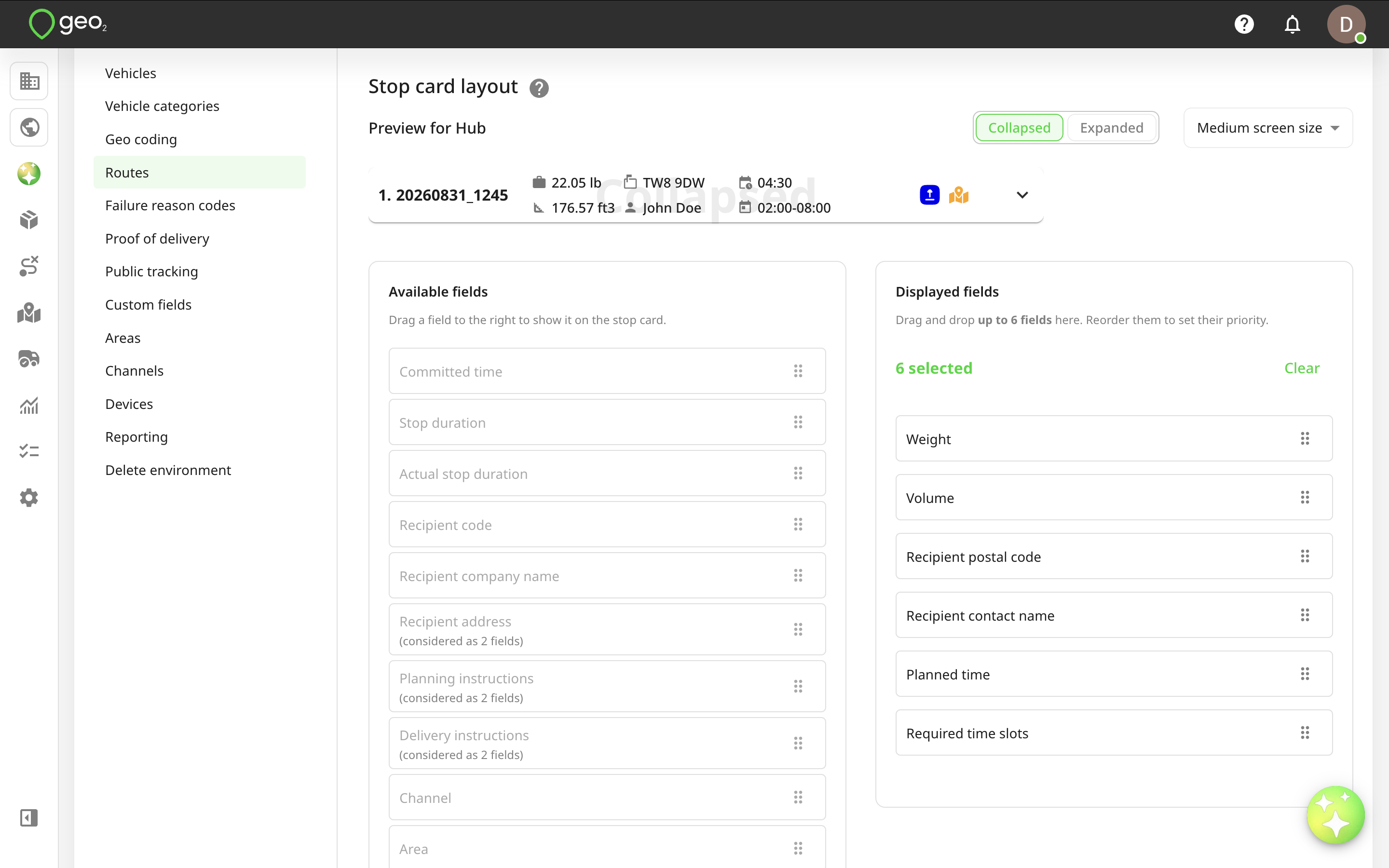Click the Committed time drag handle
1389x868 pixels.
[x=798, y=371]
